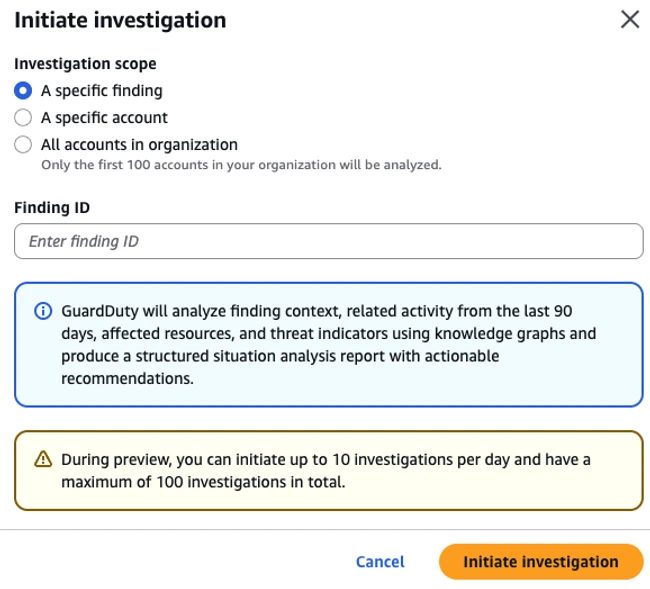Select 'All accounts in organization' option
This screenshot has width=650, height=589.
(23, 145)
